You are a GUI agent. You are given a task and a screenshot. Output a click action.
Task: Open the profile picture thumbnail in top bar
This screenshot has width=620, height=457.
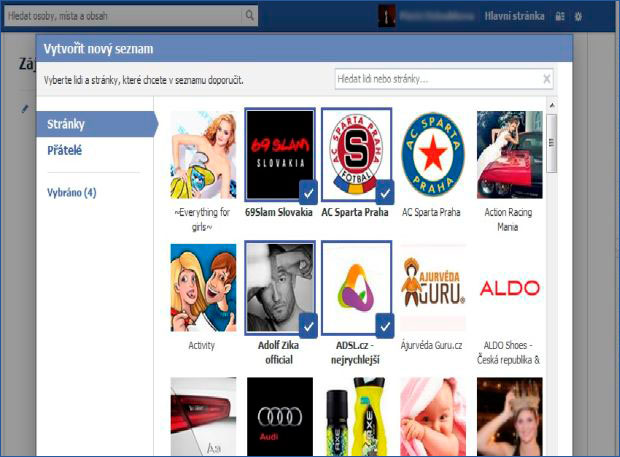[x=386, y=16]
